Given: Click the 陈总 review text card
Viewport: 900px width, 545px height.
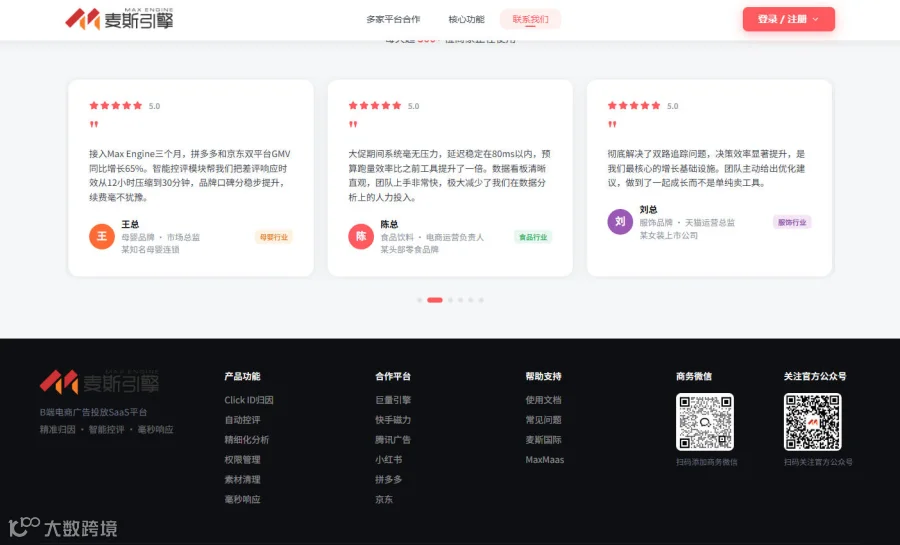Looking at the screenshot, I should [x=450, y=176].
